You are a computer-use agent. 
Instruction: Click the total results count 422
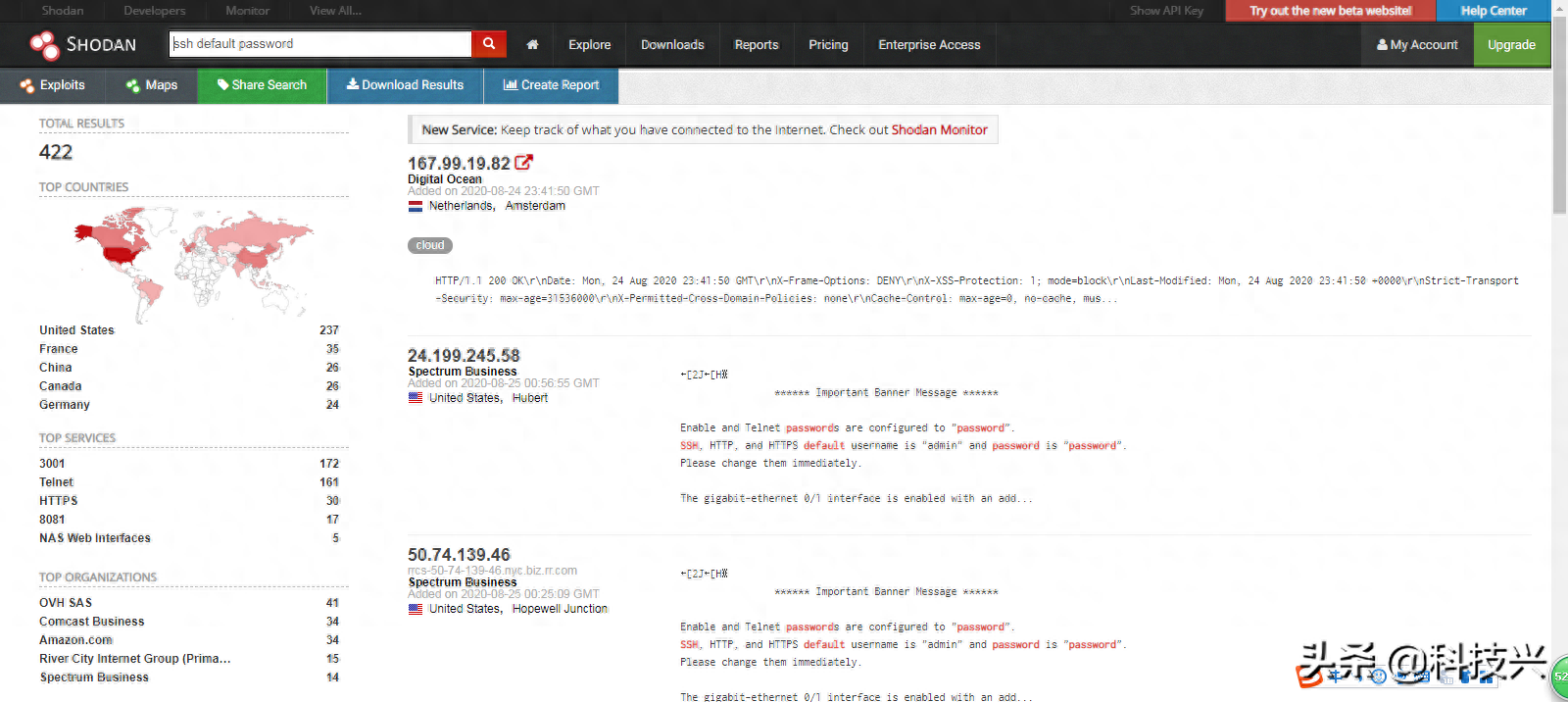[x=56, y=152]
